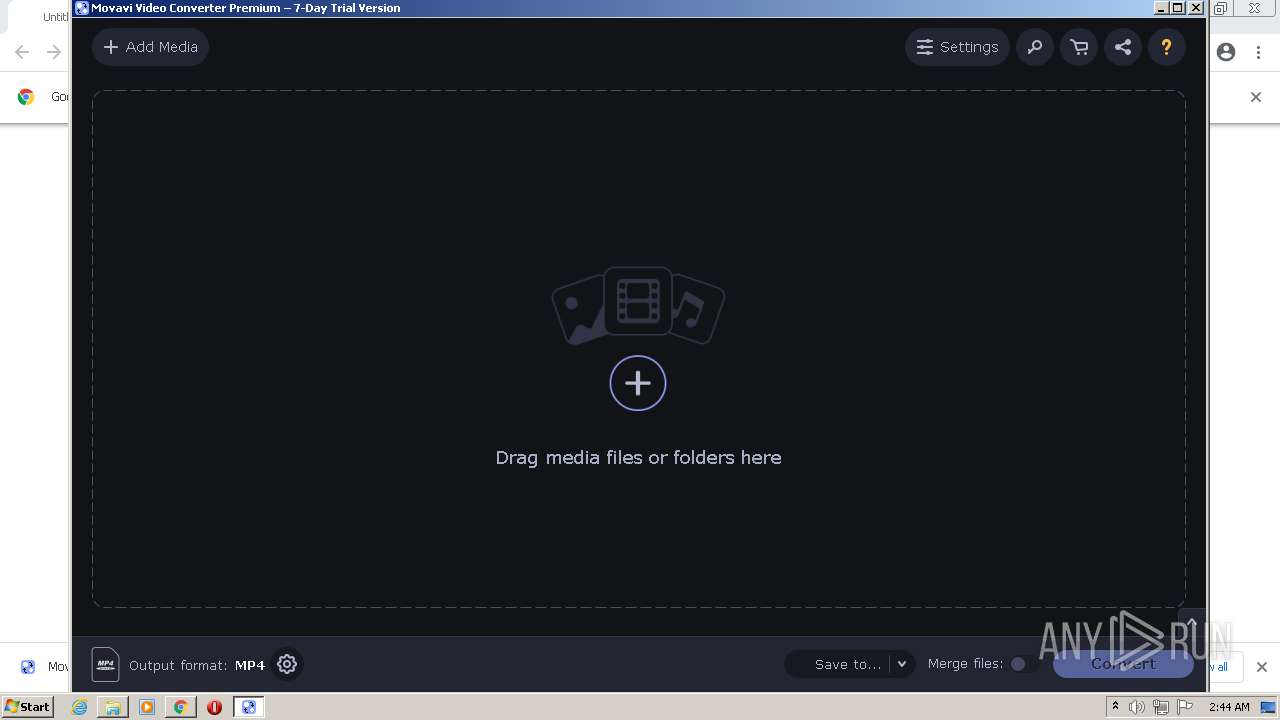Minimize the Movavi Video Converter window
This screenshot has height=720, width=1280.
point(1161,8)
